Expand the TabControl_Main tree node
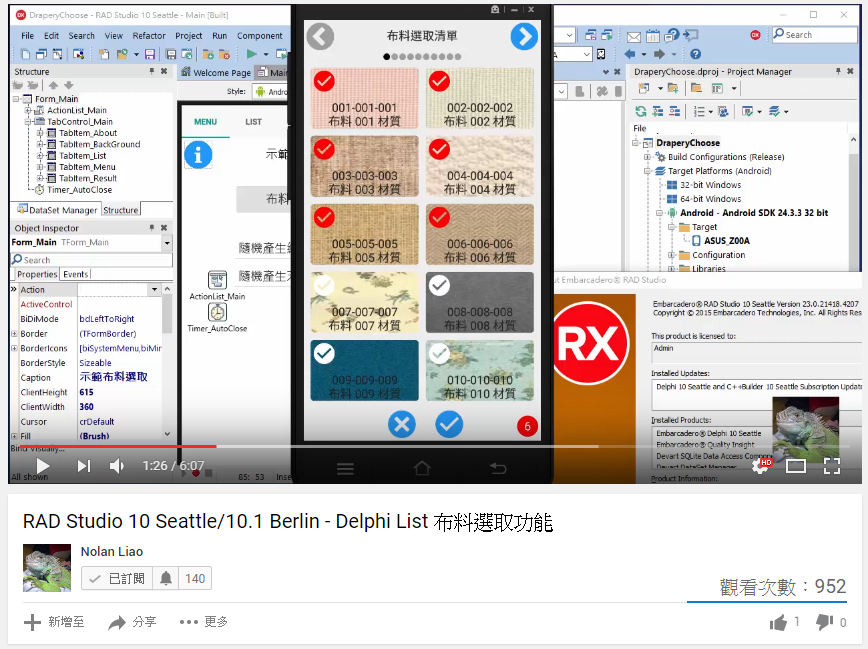The height and width of the screenshot is (649, 868). coord(28,122)
